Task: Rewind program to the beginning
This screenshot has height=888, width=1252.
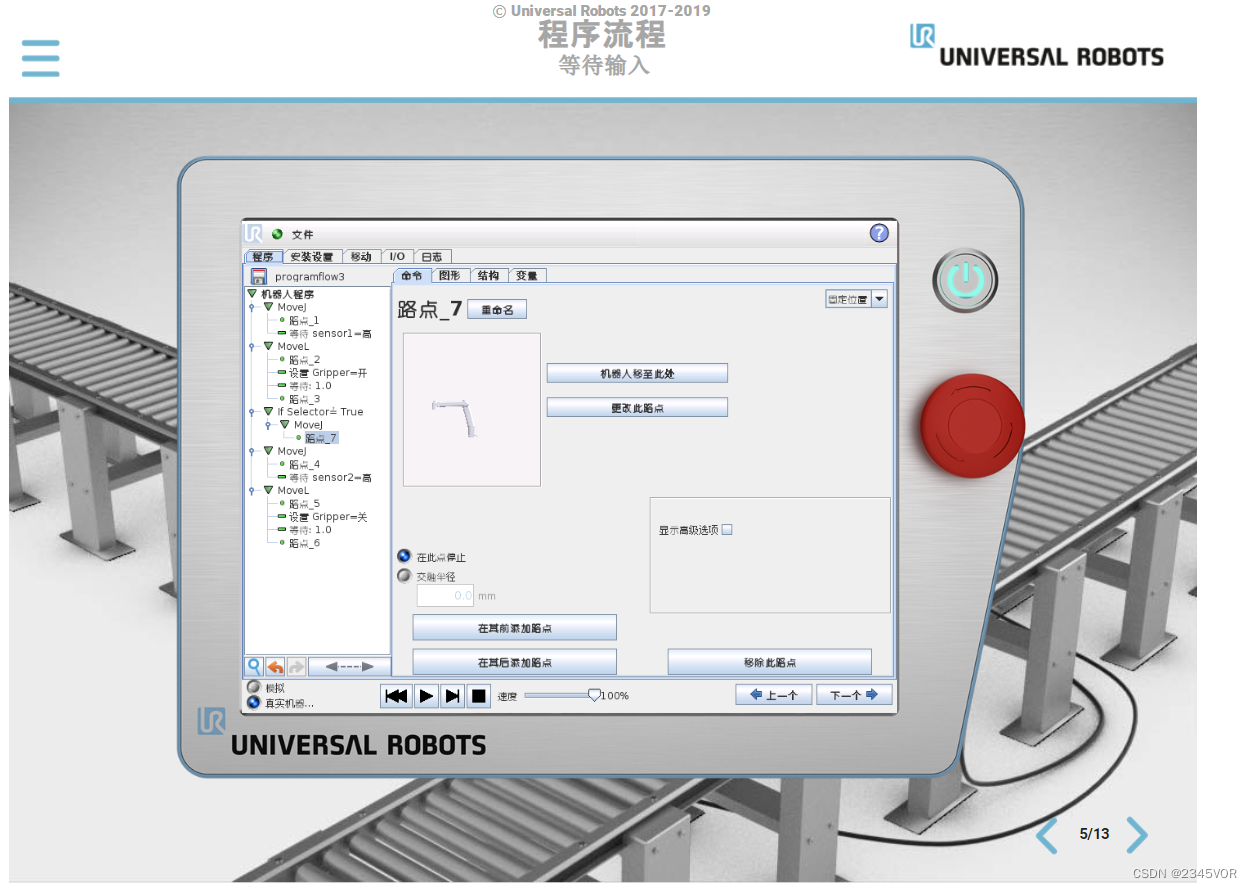Action: pos(396,696)
